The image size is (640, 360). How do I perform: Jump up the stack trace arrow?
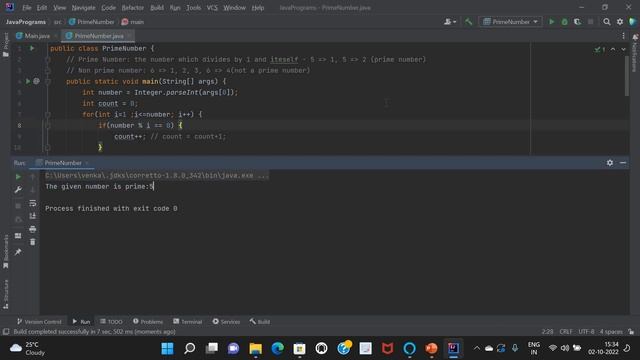click(x=33, y=177)
